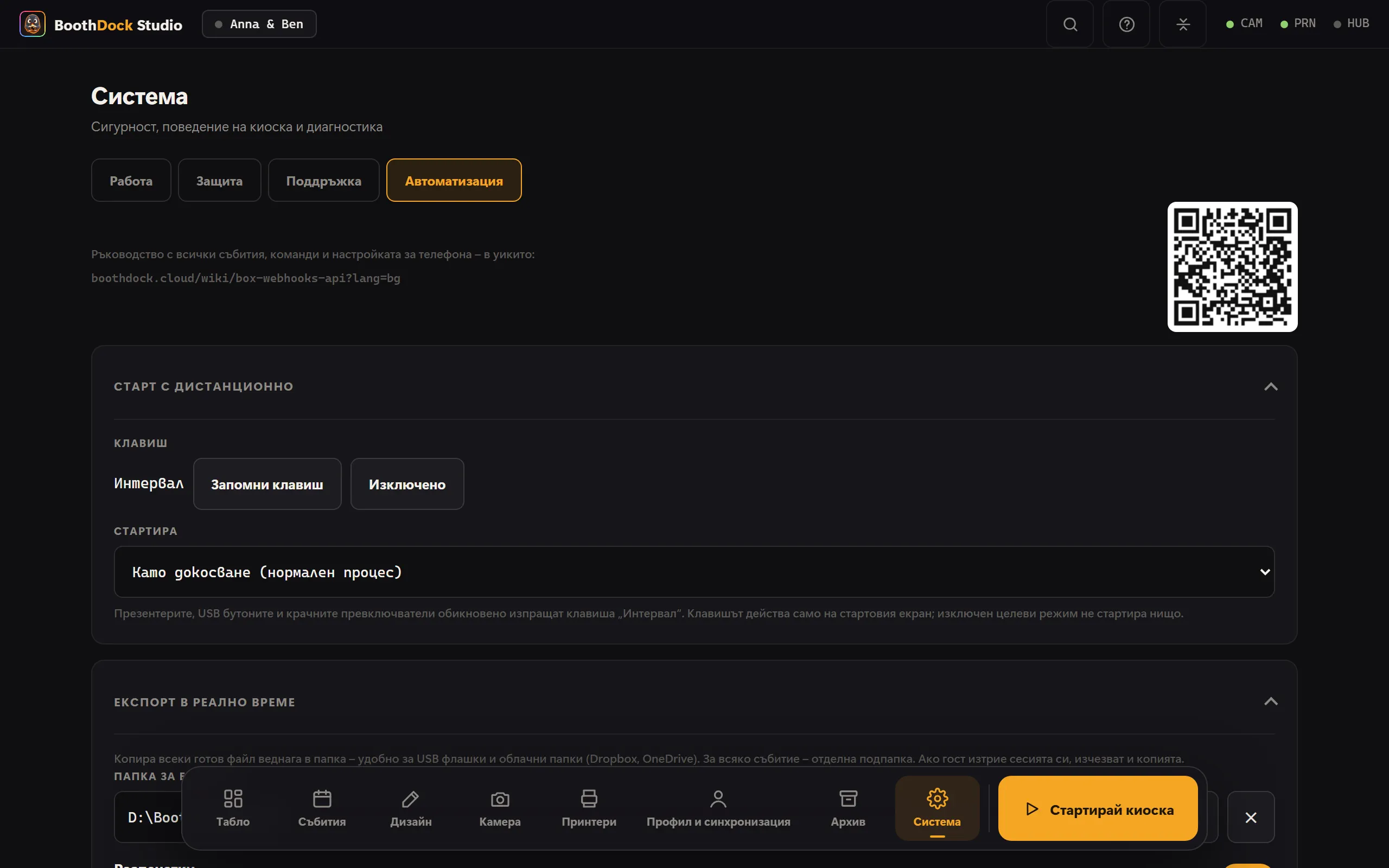Viewport: 1389px width, 868px height.
Task: Open the Стартира dropdown
Action: point(694,572)
